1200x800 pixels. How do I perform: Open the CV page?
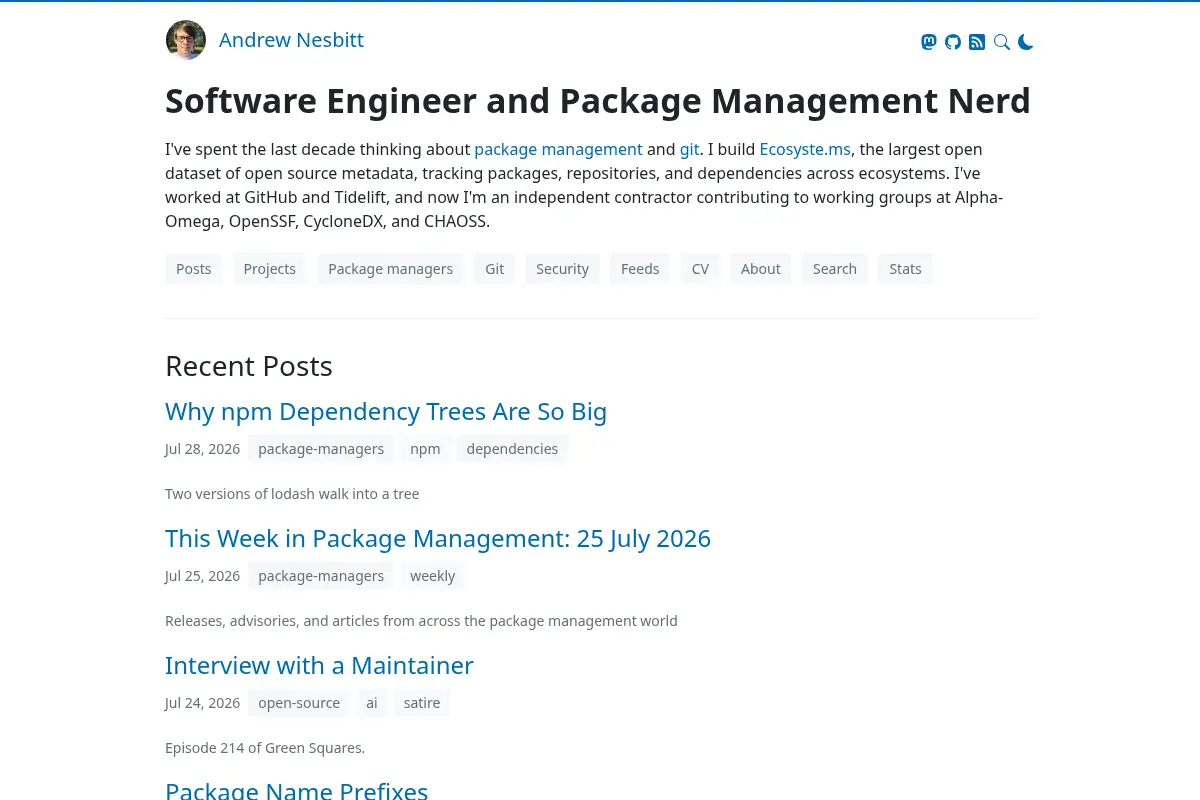click(700, 269)
